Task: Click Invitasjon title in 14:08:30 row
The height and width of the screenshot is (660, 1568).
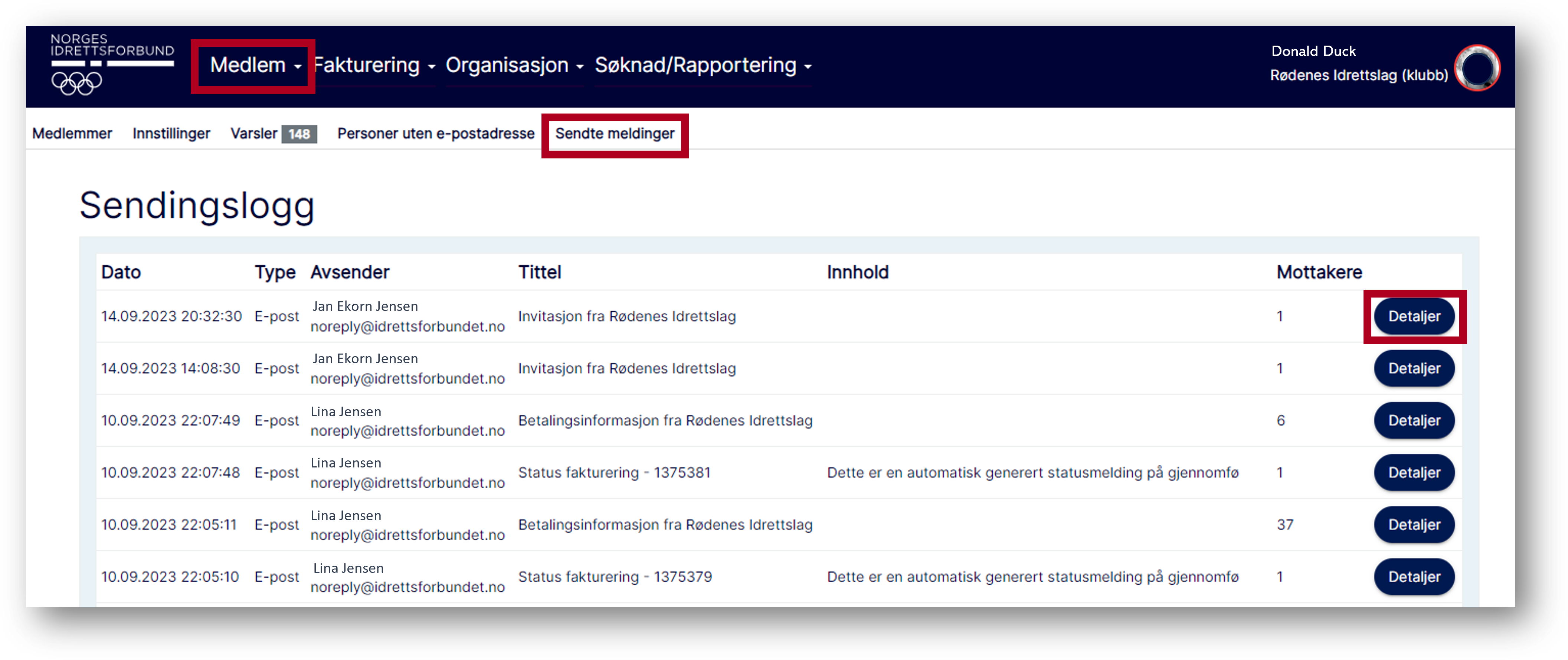Action: pyautogui.click(x=627, y=368)
